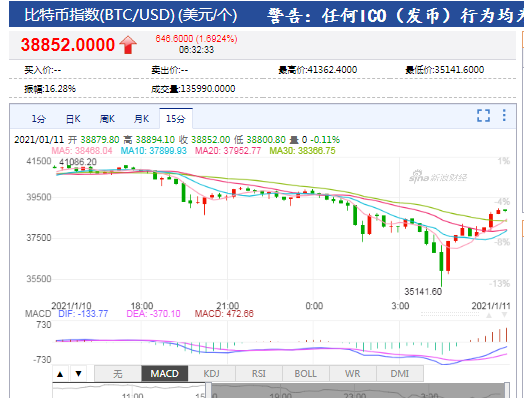The height and width of the screenshot is (398, 526).
Task: Open the 月K monthly chart tab
Action: pyautogui.click(x=141, y=119)
